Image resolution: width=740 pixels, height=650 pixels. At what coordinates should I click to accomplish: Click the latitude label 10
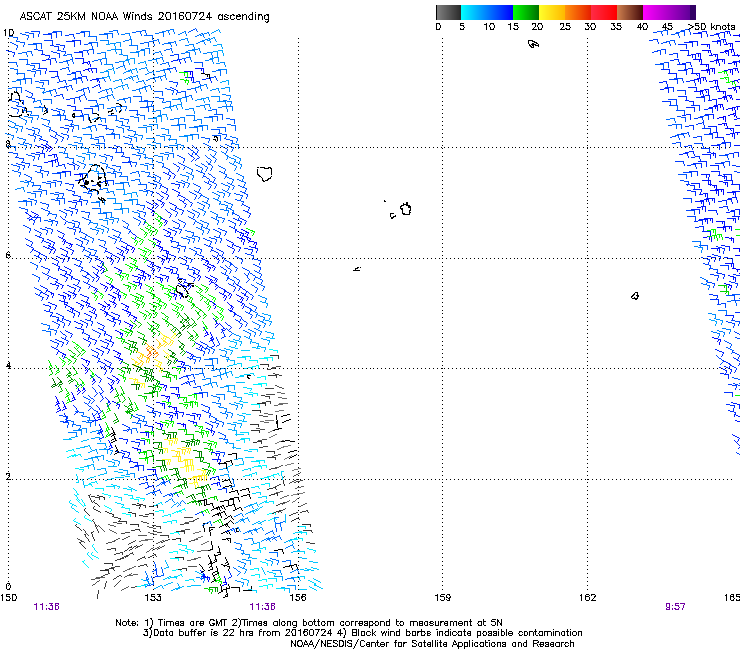8,33
